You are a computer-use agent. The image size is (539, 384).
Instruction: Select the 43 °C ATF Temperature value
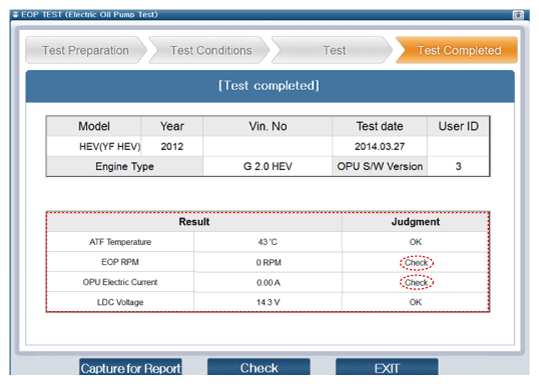pyautogui.click(x=267, y=242)
